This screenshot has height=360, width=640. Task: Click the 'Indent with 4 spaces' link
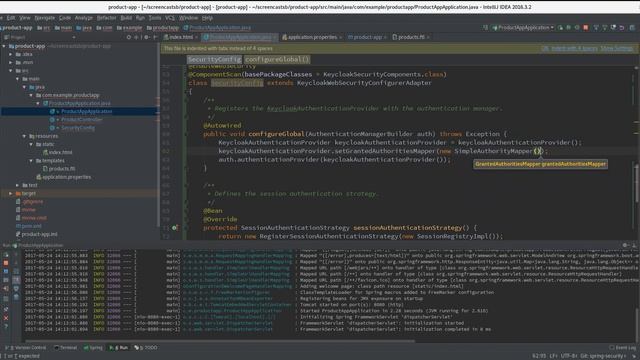pyautogui.click(x=574, y=49)
